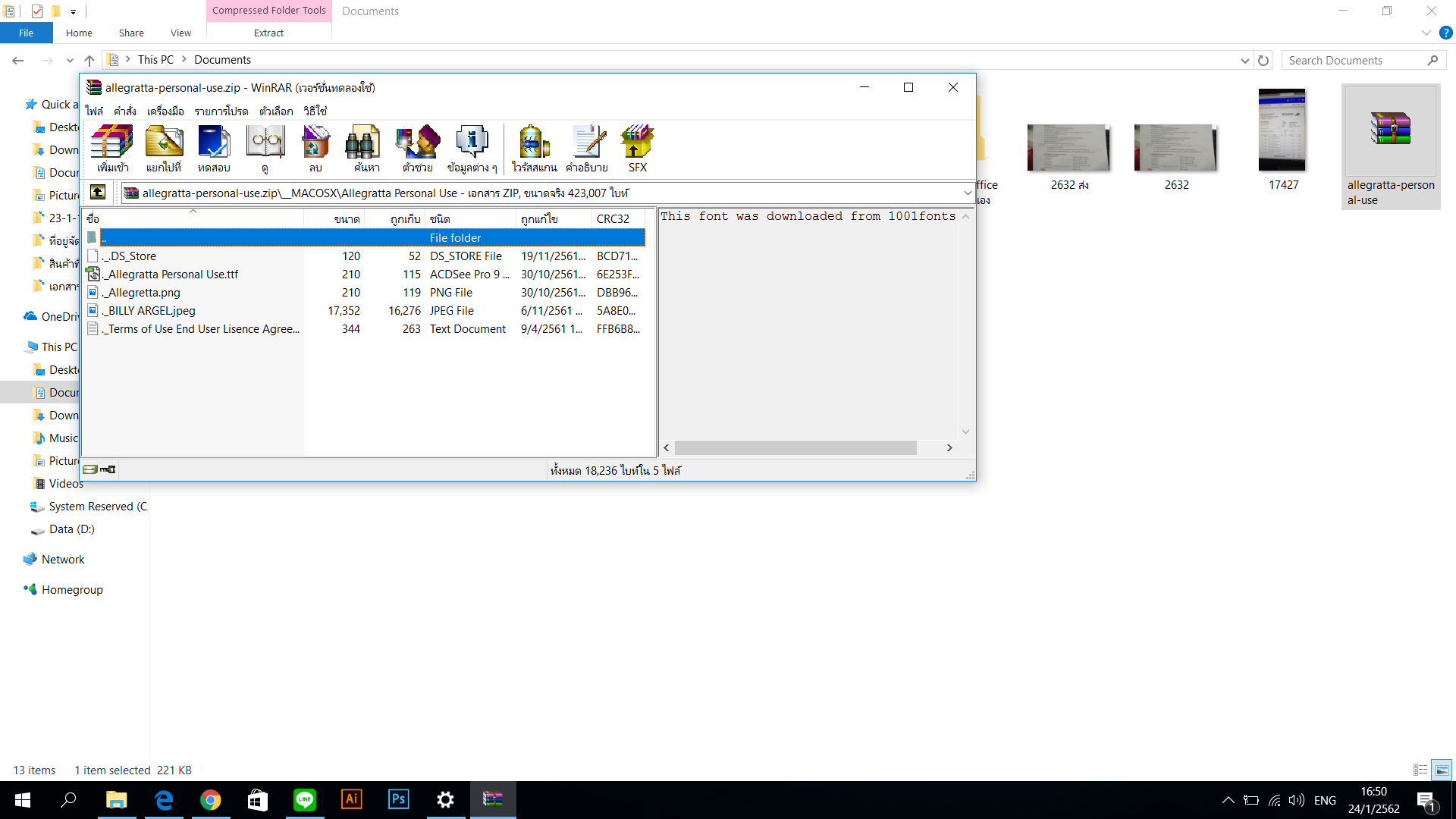1456x819 pixels.
Task: Sort WinRAR list by type (ชนิด) column
Action: click(x=470, y=218)
